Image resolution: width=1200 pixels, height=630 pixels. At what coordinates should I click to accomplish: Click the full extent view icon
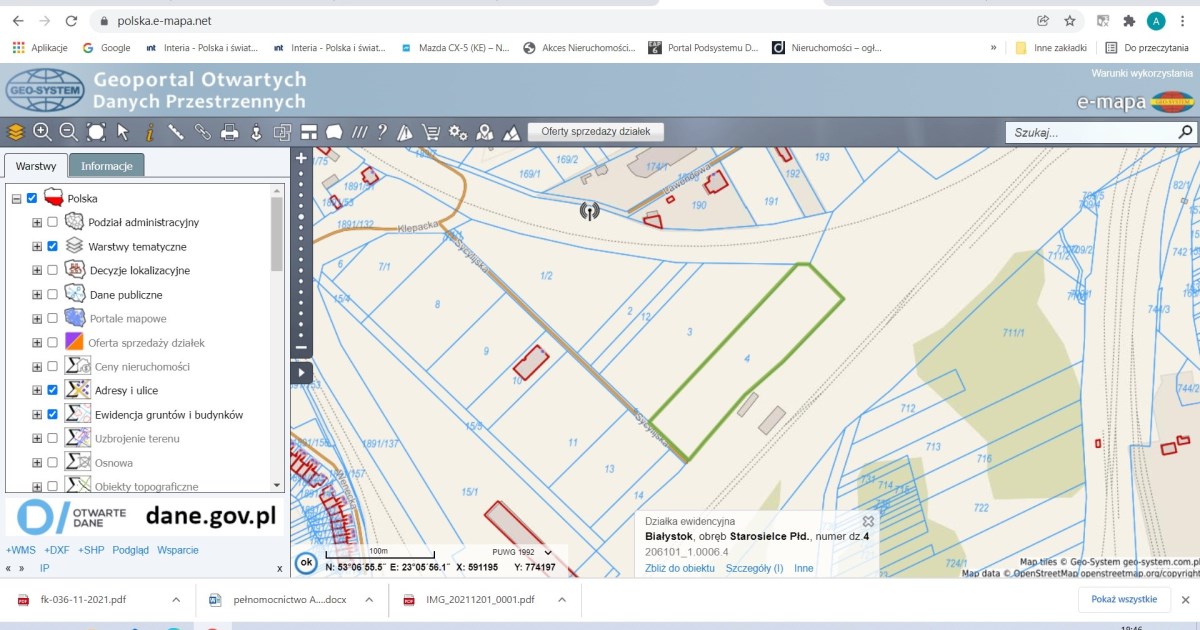(x=96, y=132)
